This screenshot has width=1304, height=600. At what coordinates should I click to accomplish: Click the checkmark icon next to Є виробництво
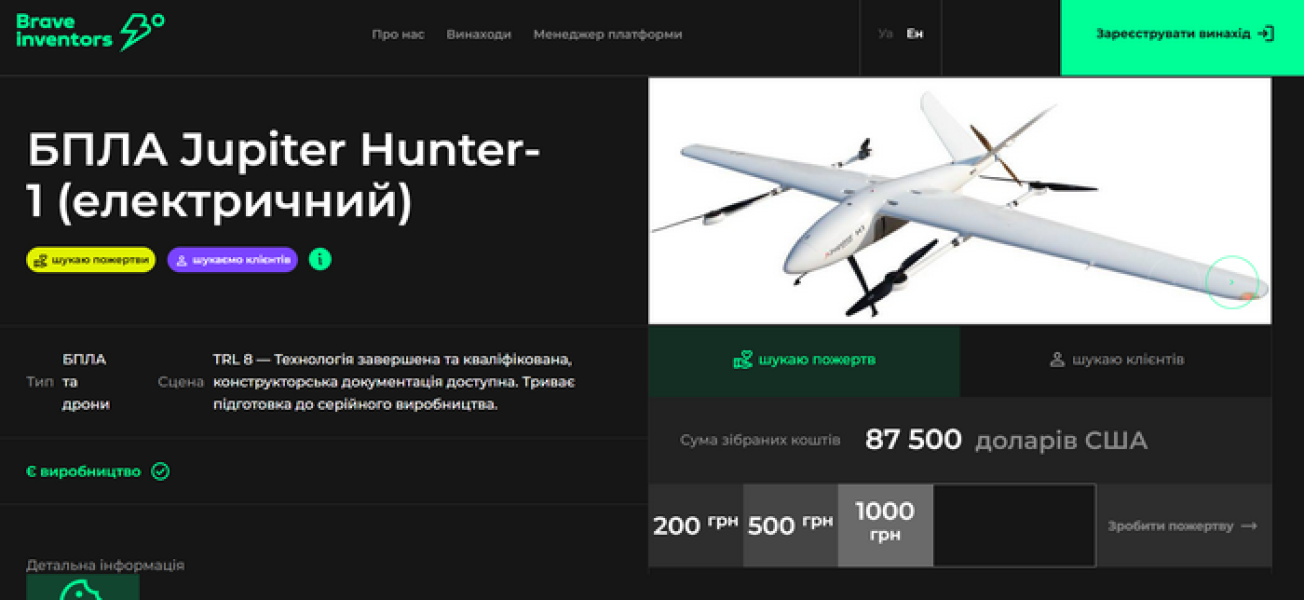160,471
